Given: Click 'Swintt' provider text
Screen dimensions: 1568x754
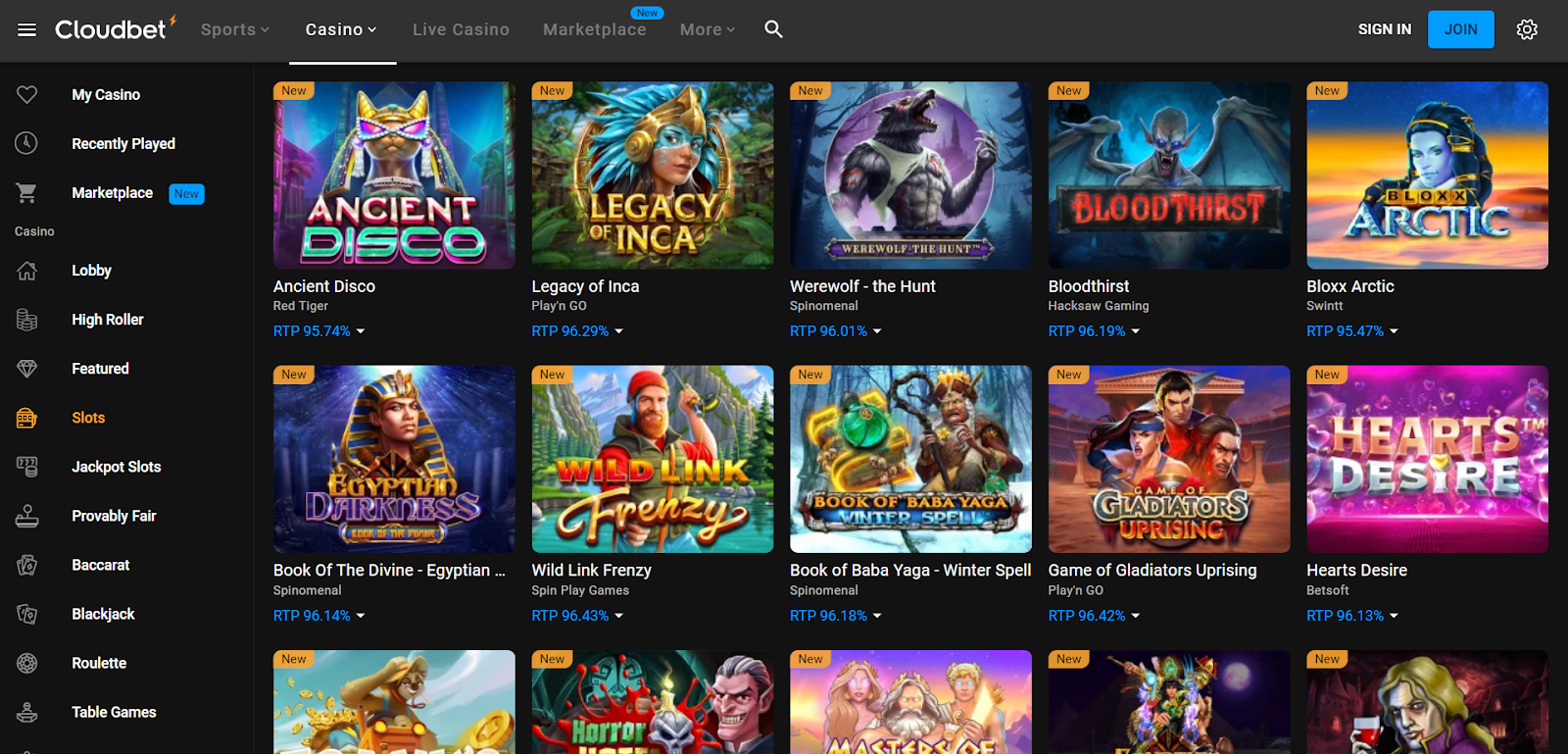Looking at the screenshot, I should pyautogui.click(x=1325, y=306).
